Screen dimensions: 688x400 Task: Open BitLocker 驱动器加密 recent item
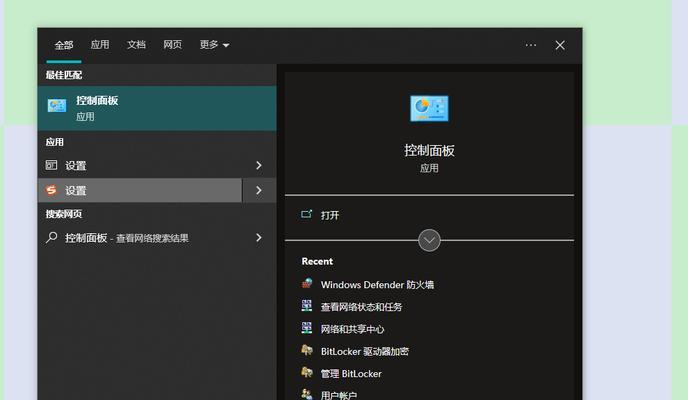365,351
